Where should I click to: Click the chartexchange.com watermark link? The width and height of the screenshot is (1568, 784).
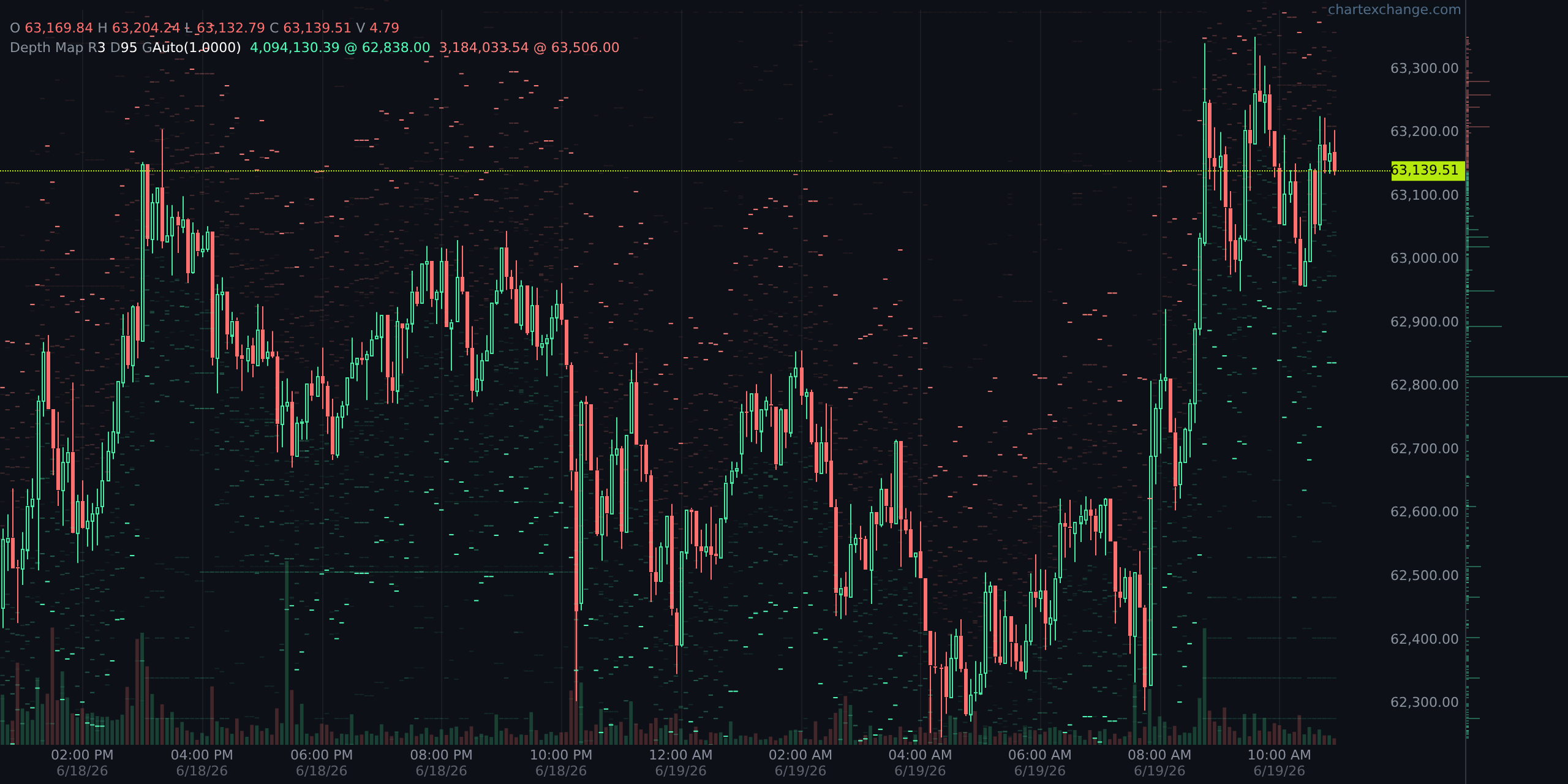(x=1394, y=10)
